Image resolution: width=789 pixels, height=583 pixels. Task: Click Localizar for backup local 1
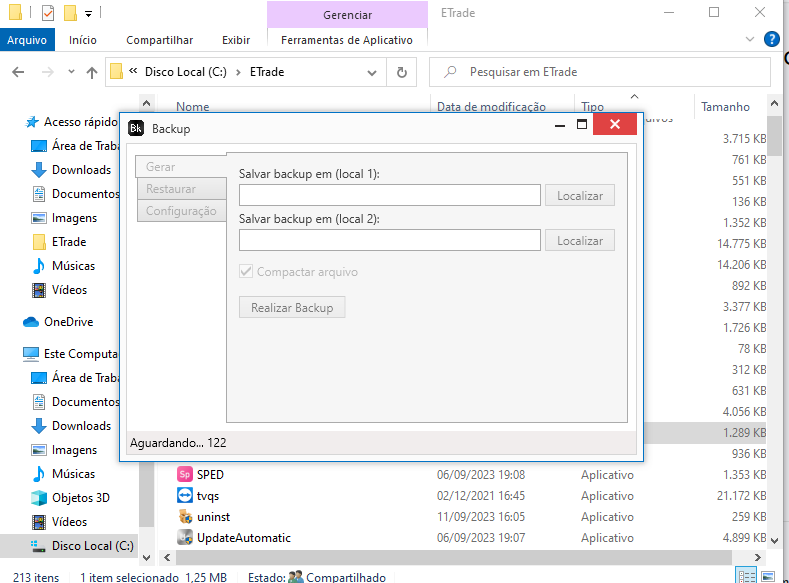tap(580, 196)
